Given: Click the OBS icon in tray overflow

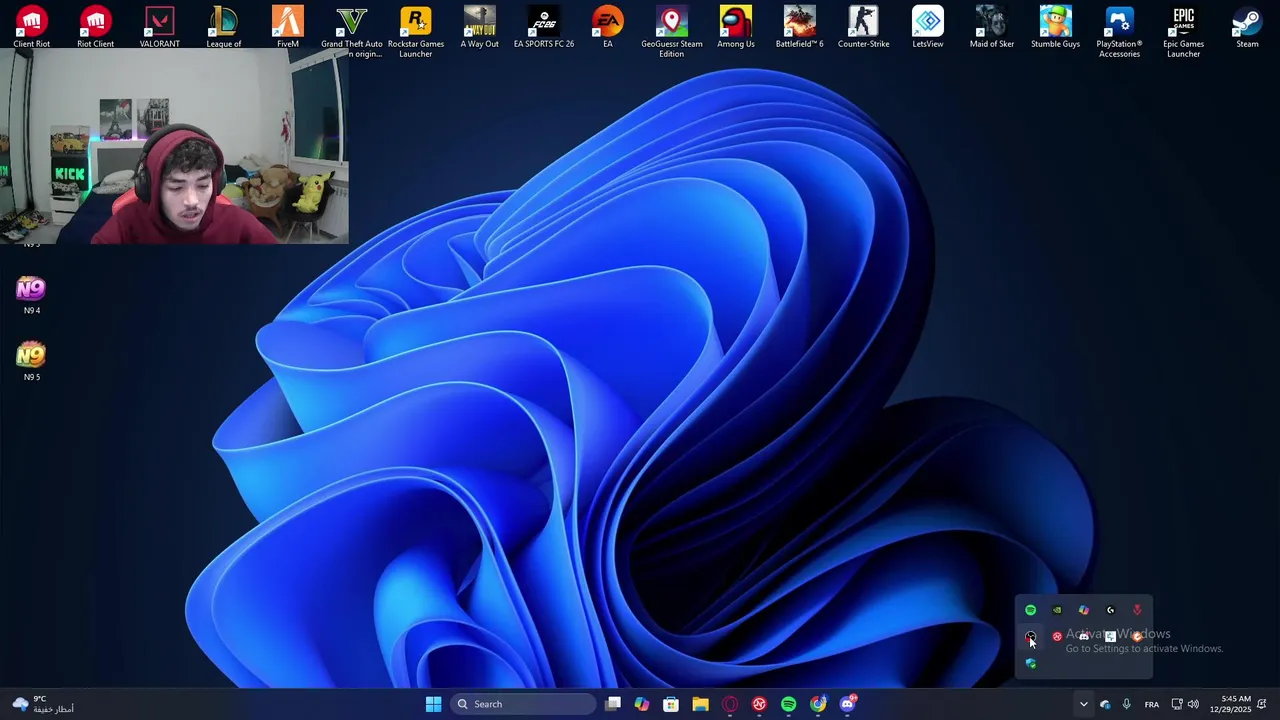Looking at the screenshot, I should click(x=1030, y=636).
